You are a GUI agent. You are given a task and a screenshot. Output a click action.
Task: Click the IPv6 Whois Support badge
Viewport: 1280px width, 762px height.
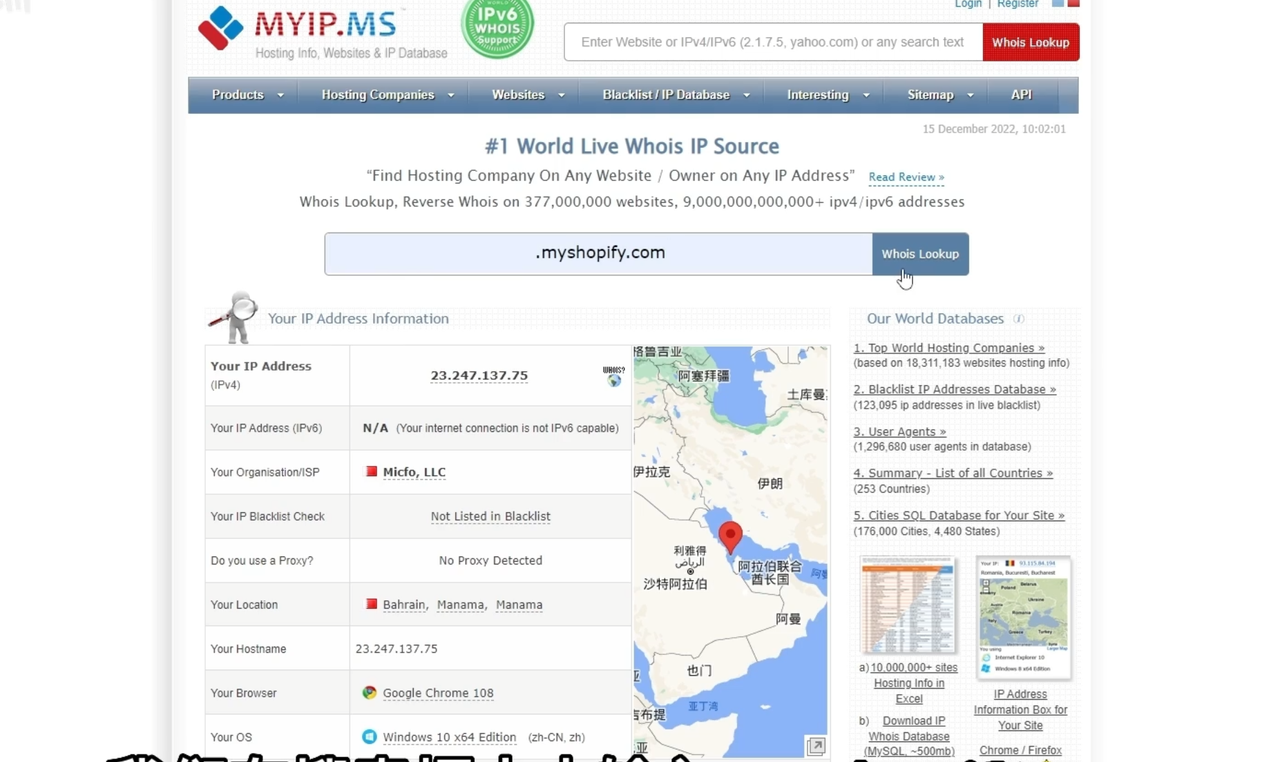pyautogui.click(x=497, y=27)
